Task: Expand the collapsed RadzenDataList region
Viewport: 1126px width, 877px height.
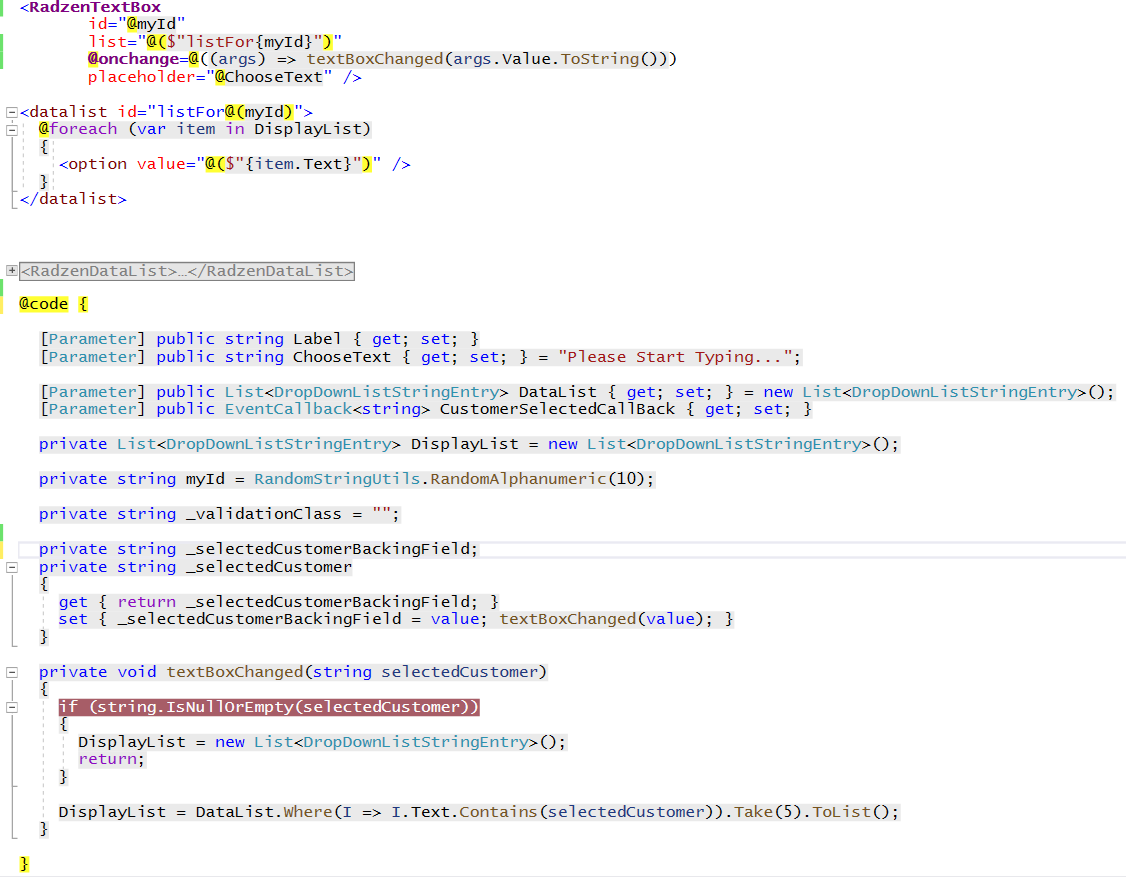Action: coord(11,271)
